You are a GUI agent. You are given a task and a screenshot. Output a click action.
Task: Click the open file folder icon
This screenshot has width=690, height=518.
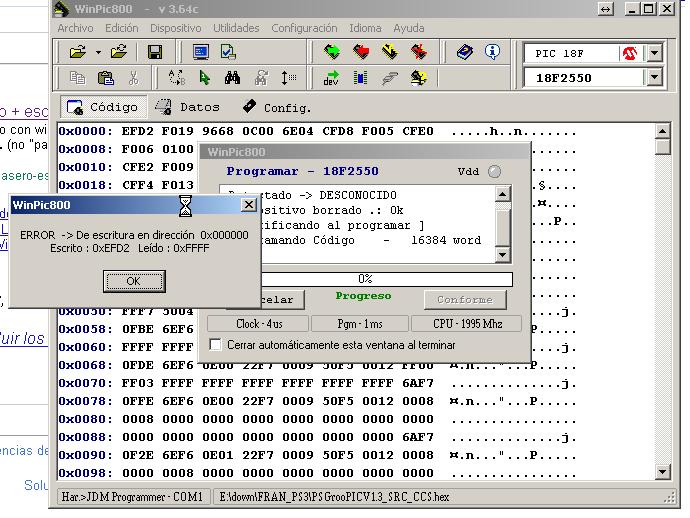click(77, 52)
